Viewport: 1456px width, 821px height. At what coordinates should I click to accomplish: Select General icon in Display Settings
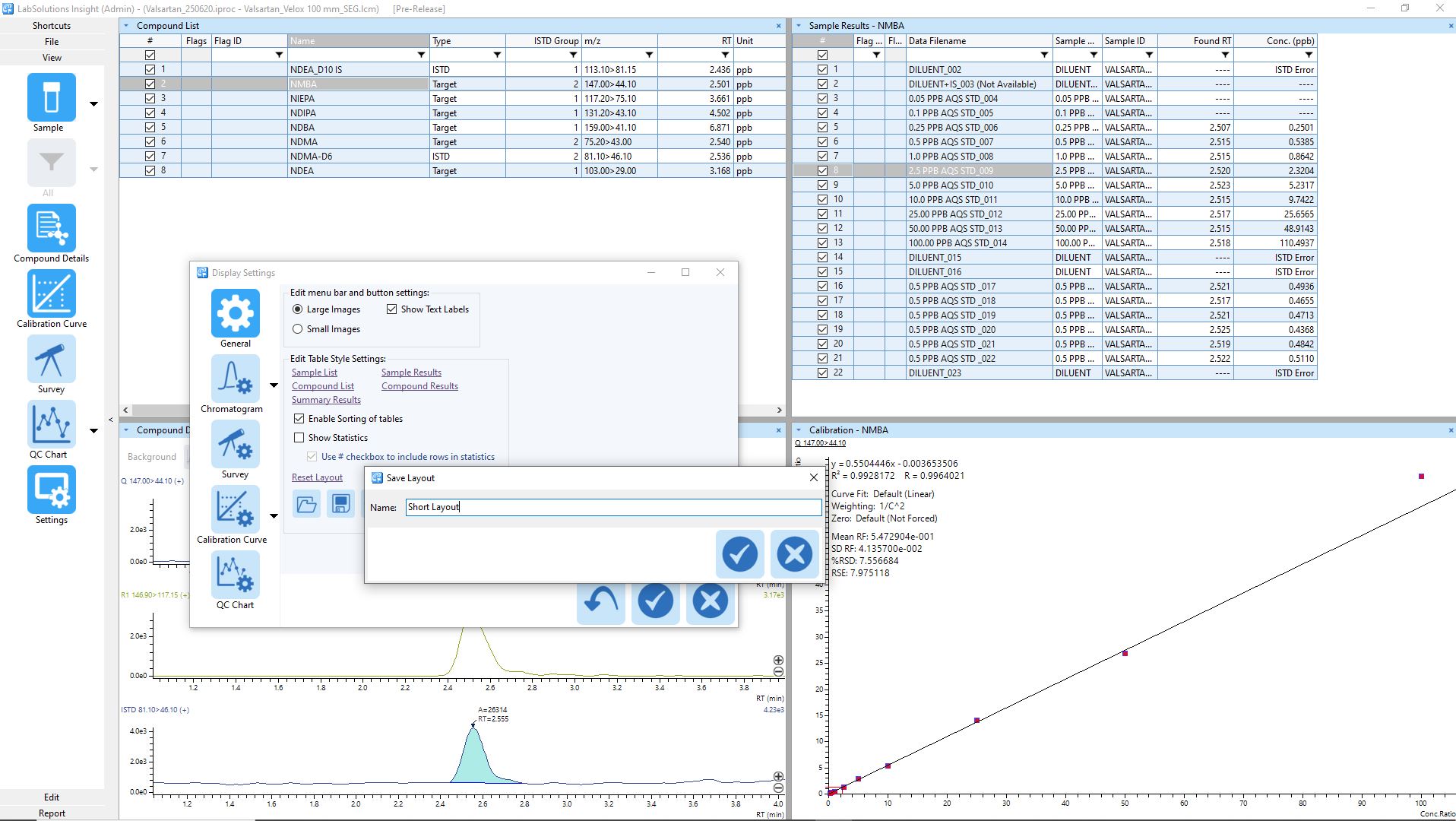236,313
